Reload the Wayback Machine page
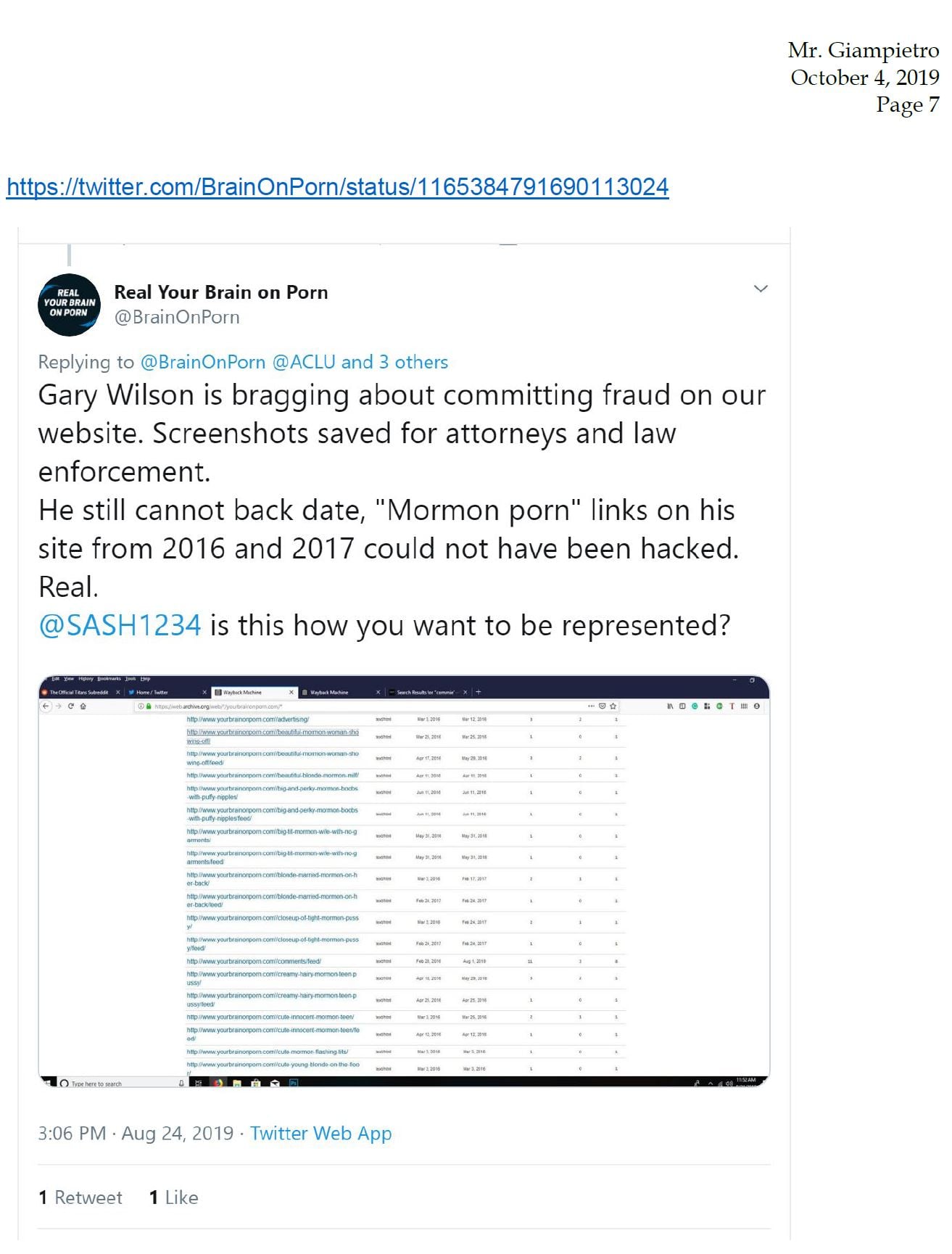 click(x=71, y=706)
